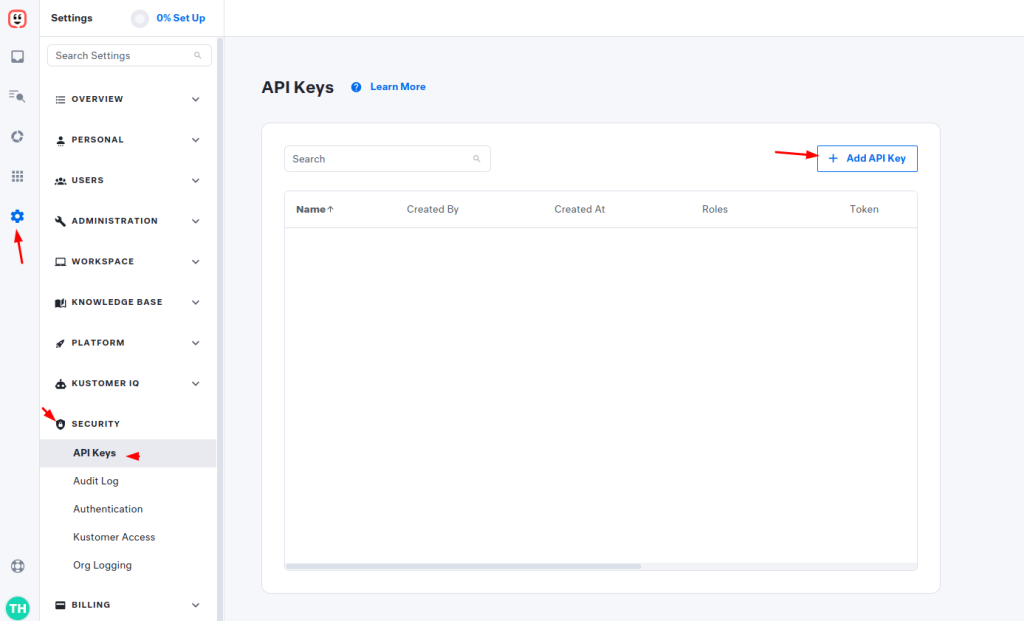
Task: Expand the Billing section
Action: coord(128,605)
